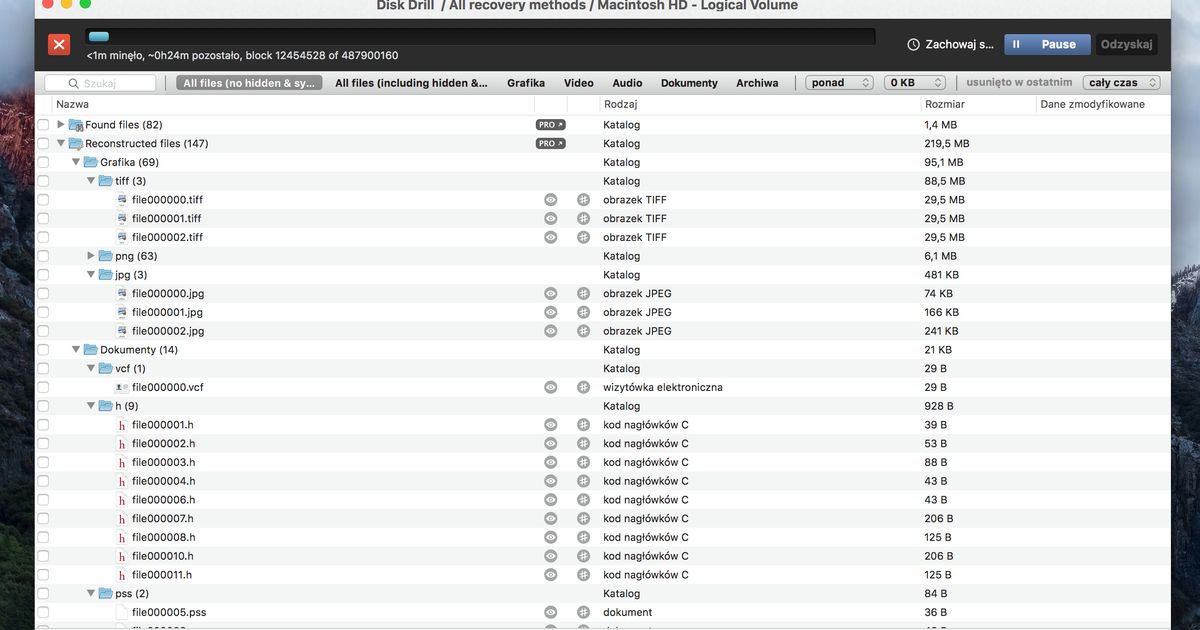Screen dimensions: 1200x630
Task: Click the eye icon for file000005.pss
Action: (550, 612)
